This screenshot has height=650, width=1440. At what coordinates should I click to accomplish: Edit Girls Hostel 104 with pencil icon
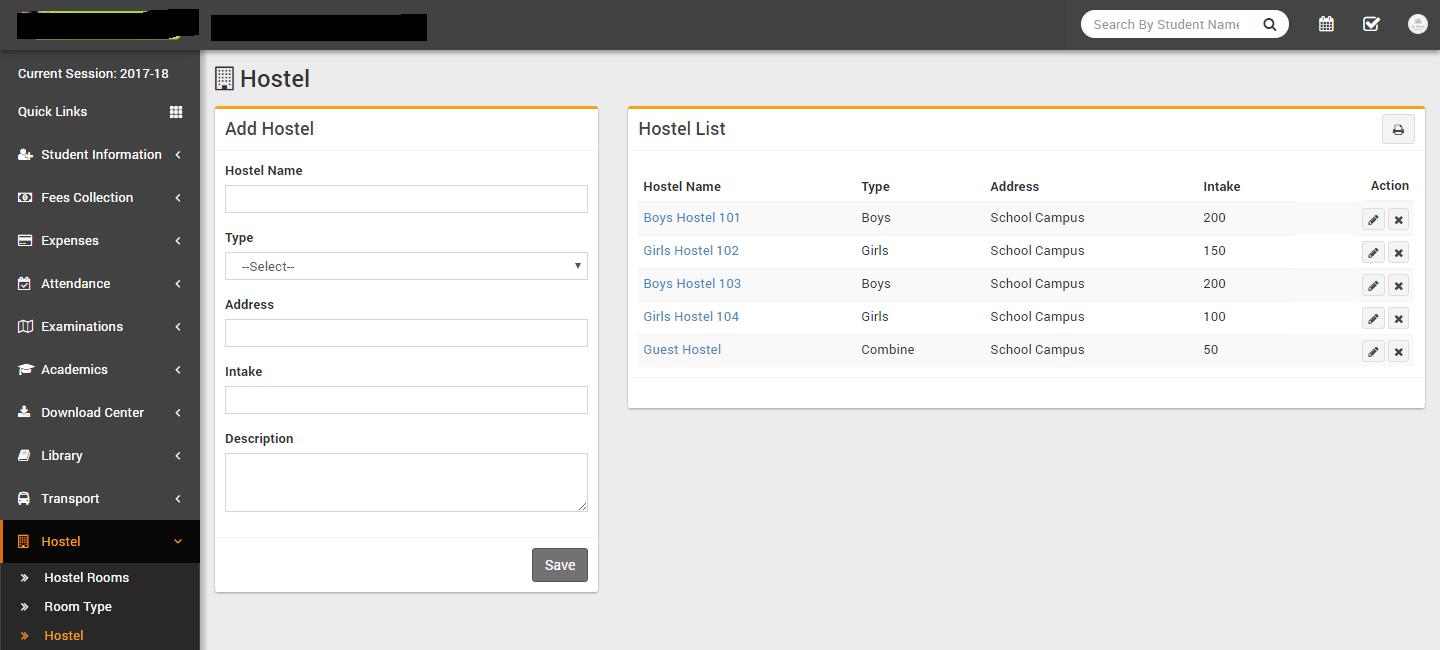point(1373,319)
